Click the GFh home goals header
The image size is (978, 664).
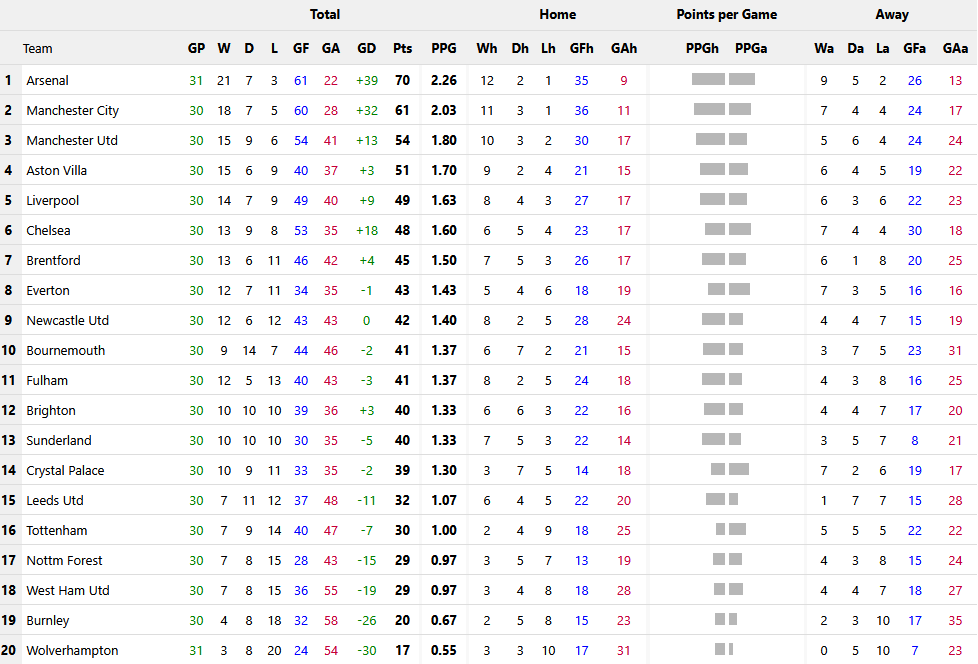click(581, 48)
